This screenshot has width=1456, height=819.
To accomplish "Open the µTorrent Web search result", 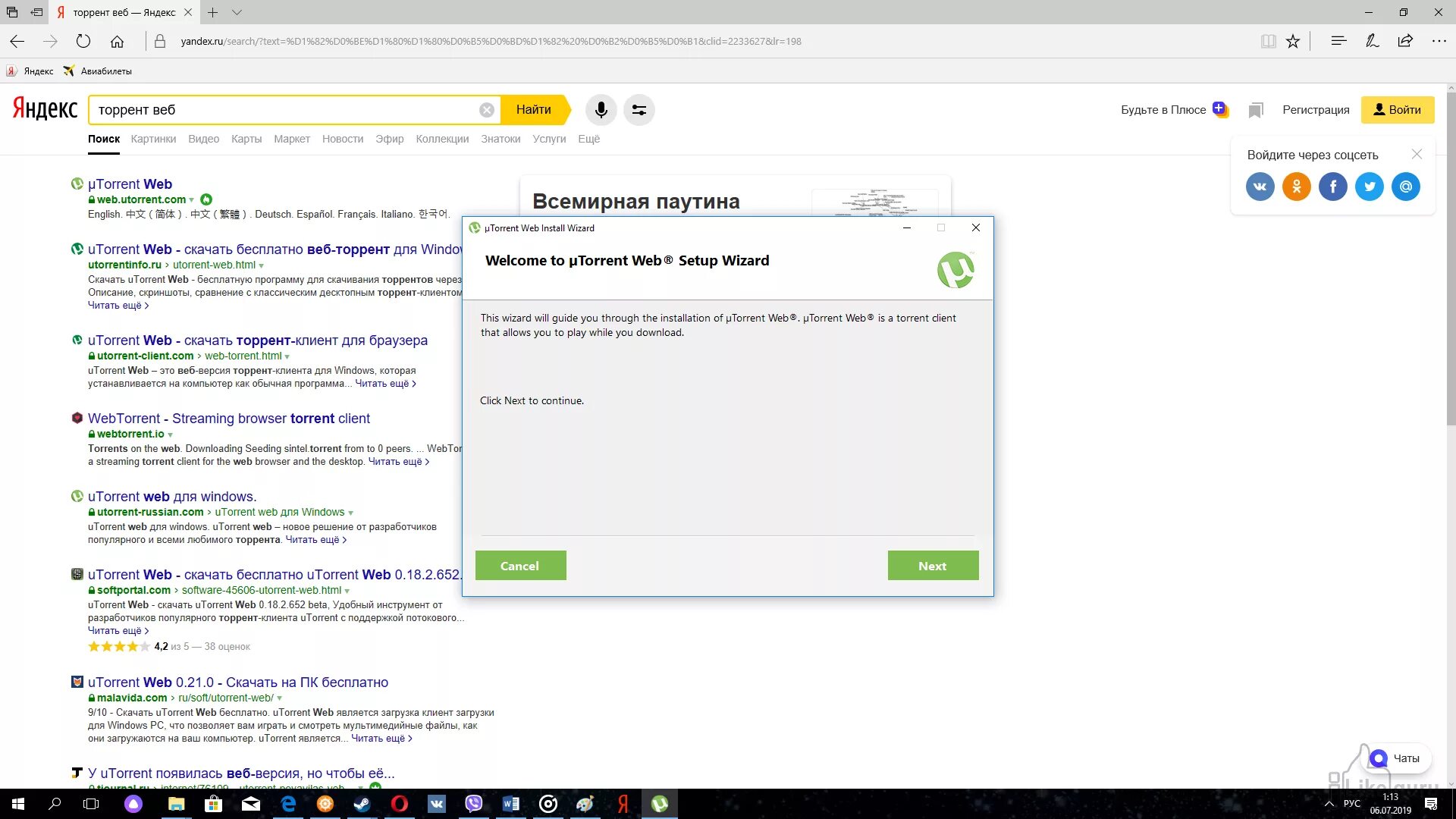I will click(x=130, y=184).
